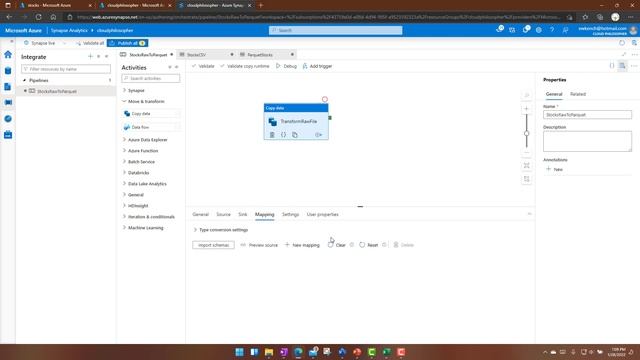Click Publish all
The width and height of the screenshot is (640, 360).
127,43
